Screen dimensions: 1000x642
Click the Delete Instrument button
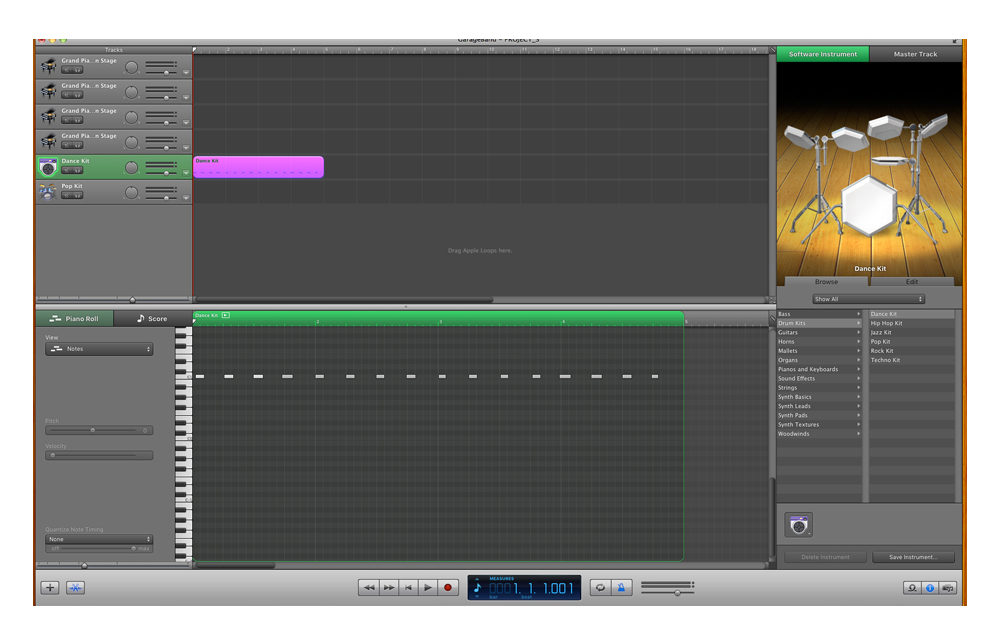pos(825,557)
